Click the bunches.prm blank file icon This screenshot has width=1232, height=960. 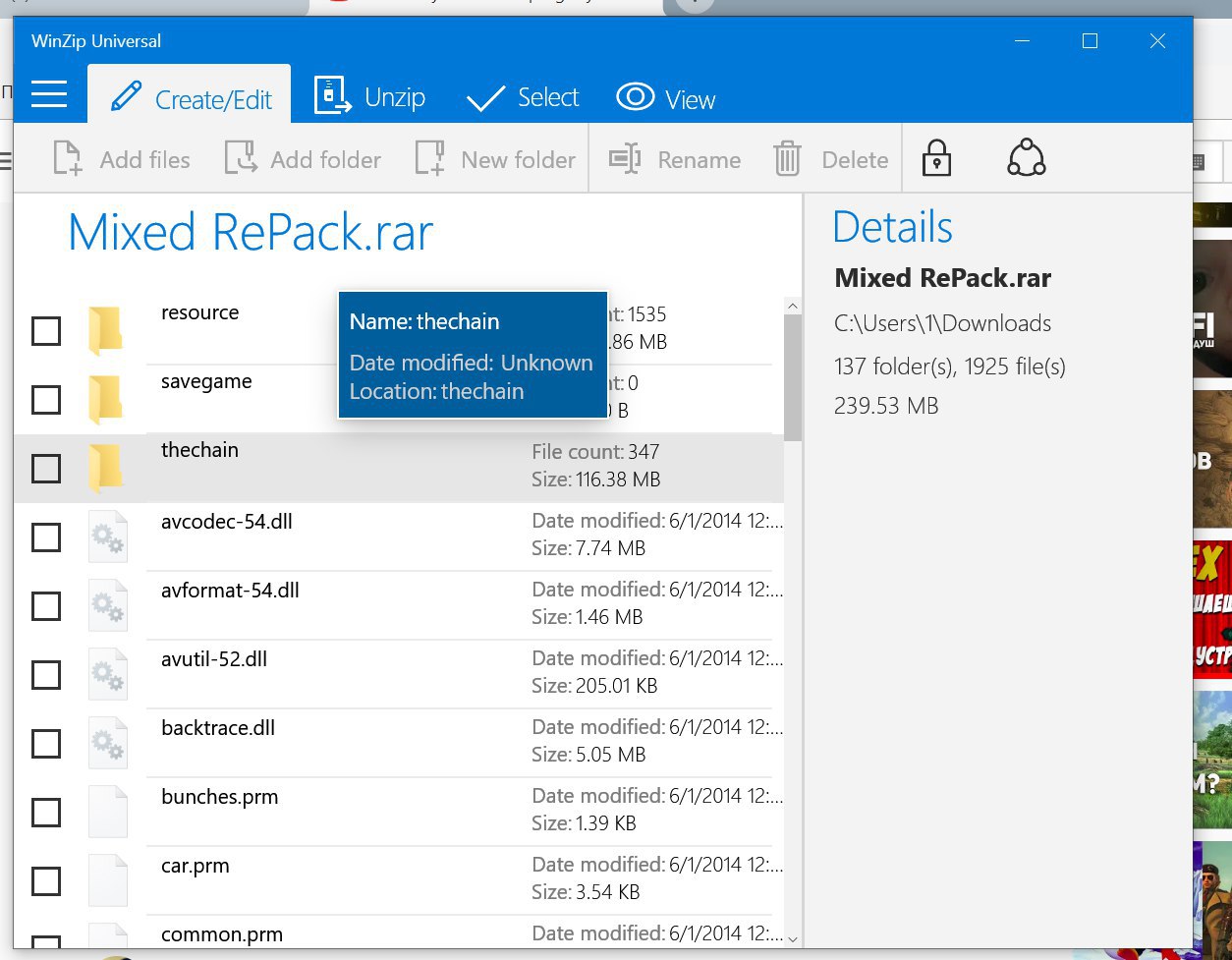click(x=107, y=812)
